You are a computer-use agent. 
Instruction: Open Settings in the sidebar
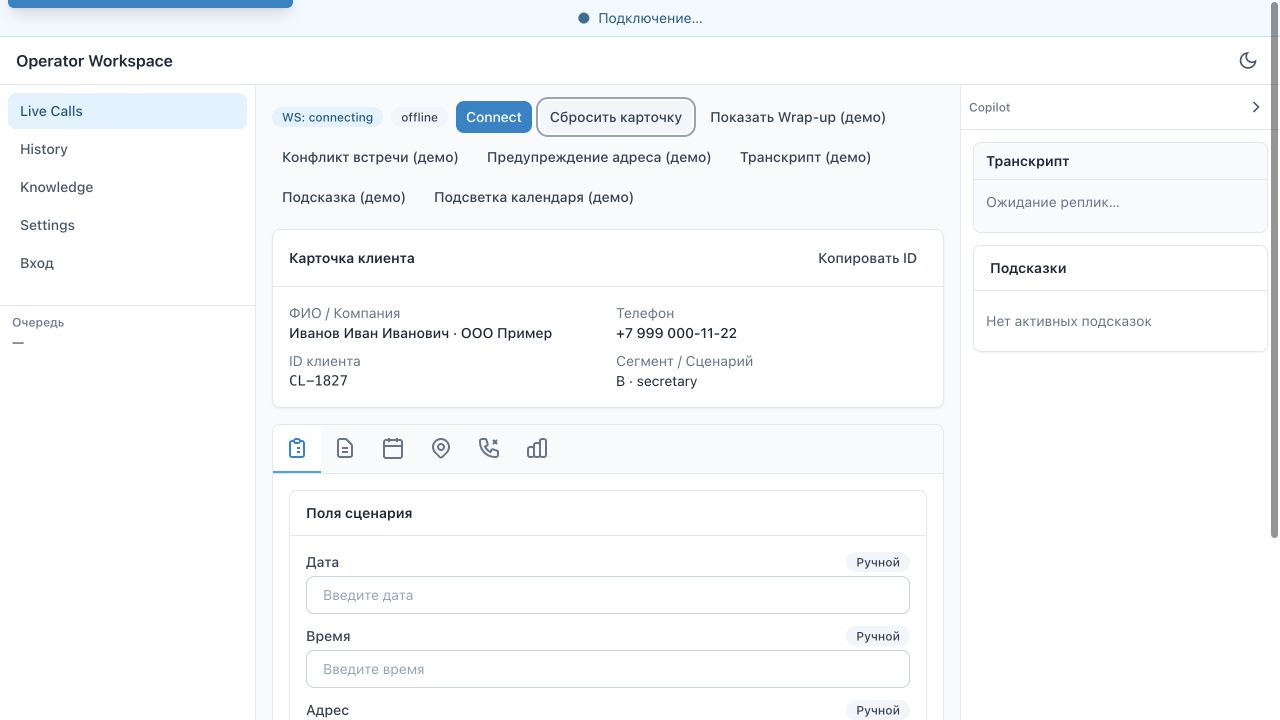(x=127, y=225)
